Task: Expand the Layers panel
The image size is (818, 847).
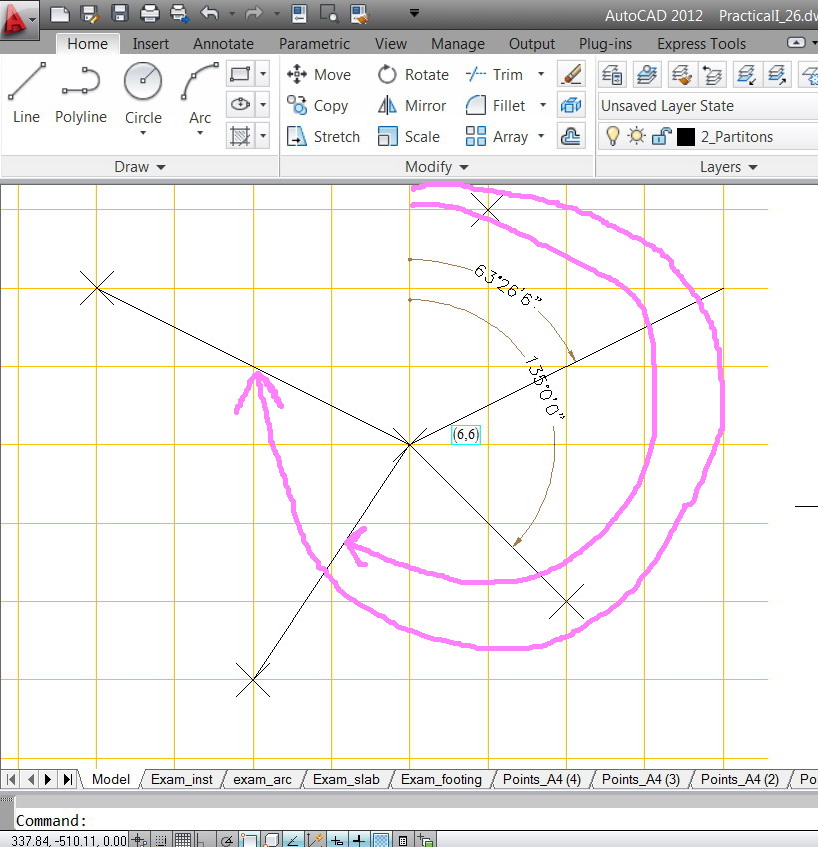Action: click(x=728, y=167)
